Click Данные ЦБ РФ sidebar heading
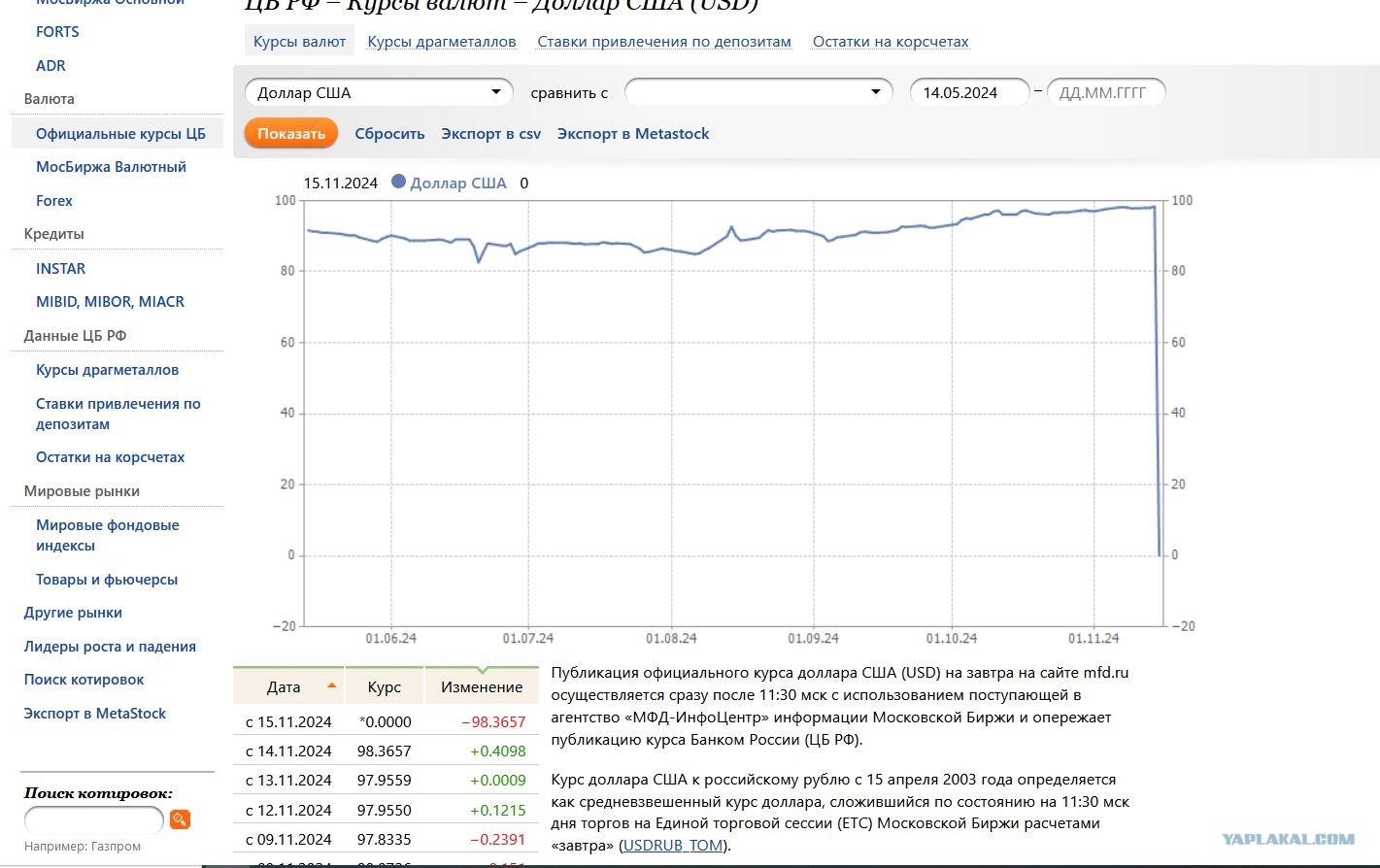Viewport: 1380px width, 868px height. click(x=75, y=336)
